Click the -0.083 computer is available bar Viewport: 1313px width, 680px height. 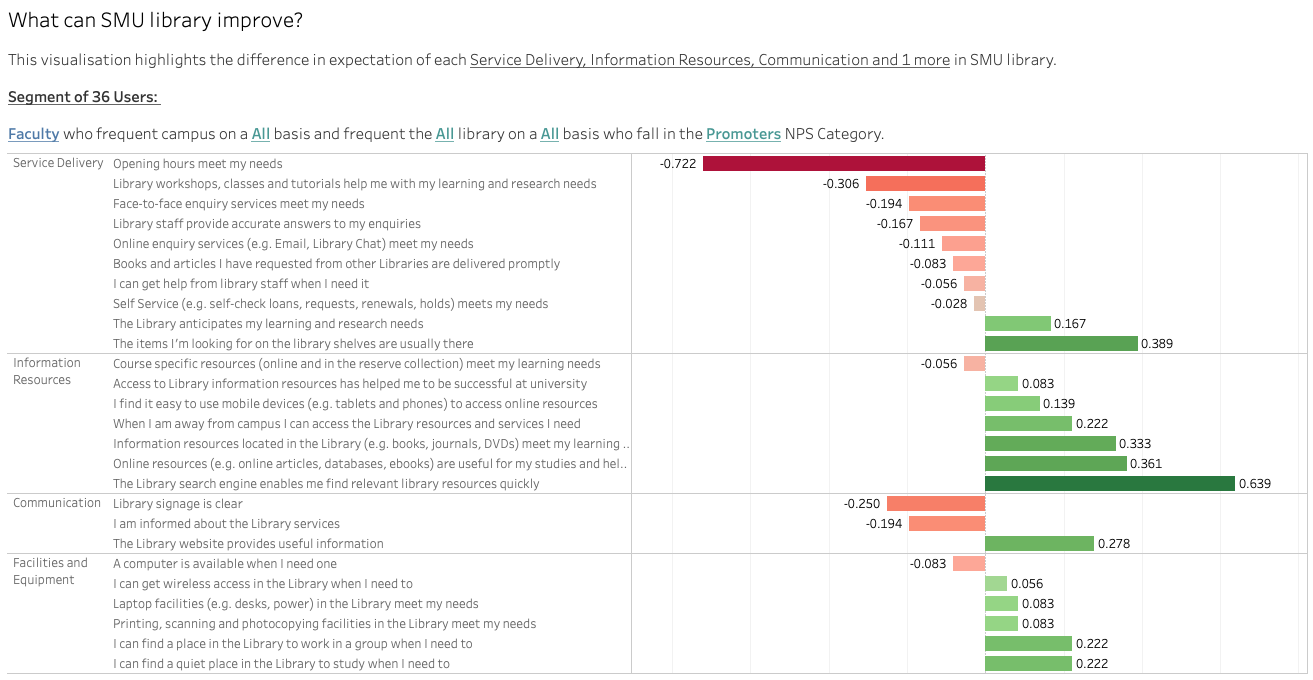[x=969, y=563]
